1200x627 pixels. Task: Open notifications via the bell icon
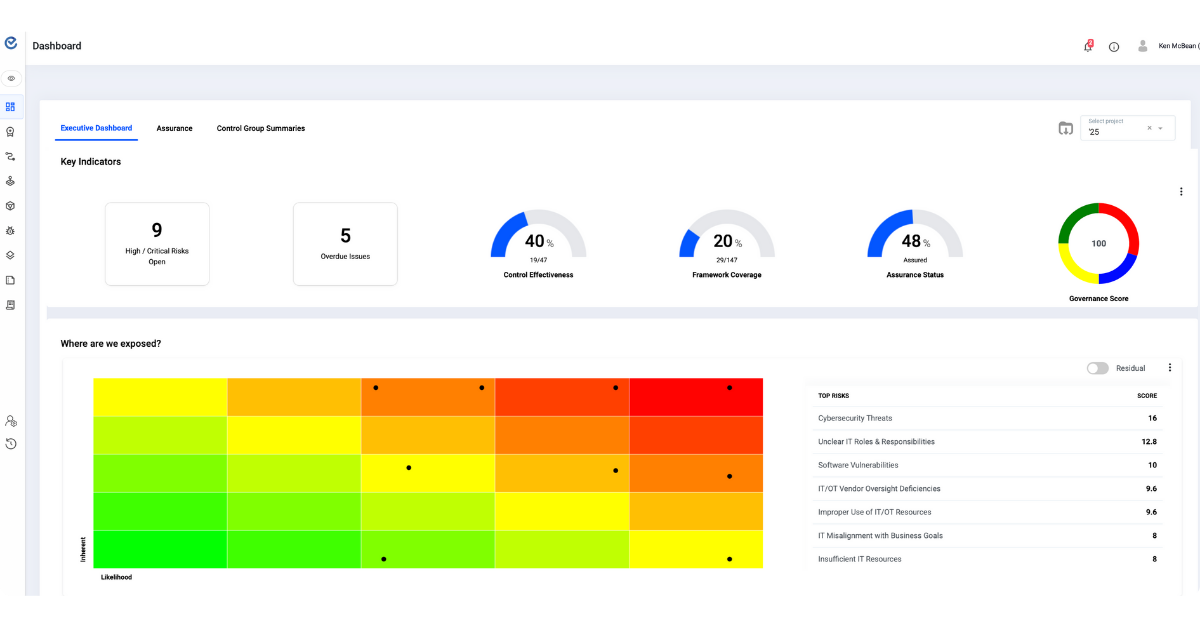tap(1088, 46)
